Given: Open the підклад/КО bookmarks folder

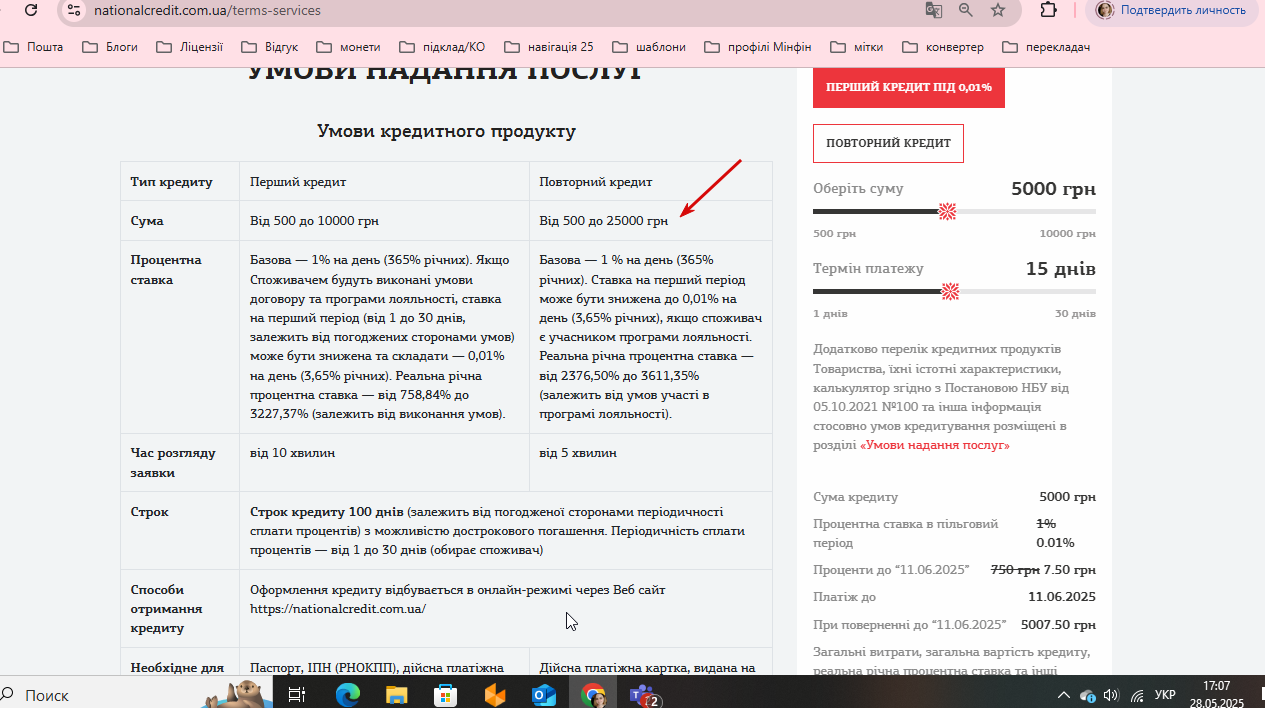Looking at the screenshot, I should pos(442,47).
